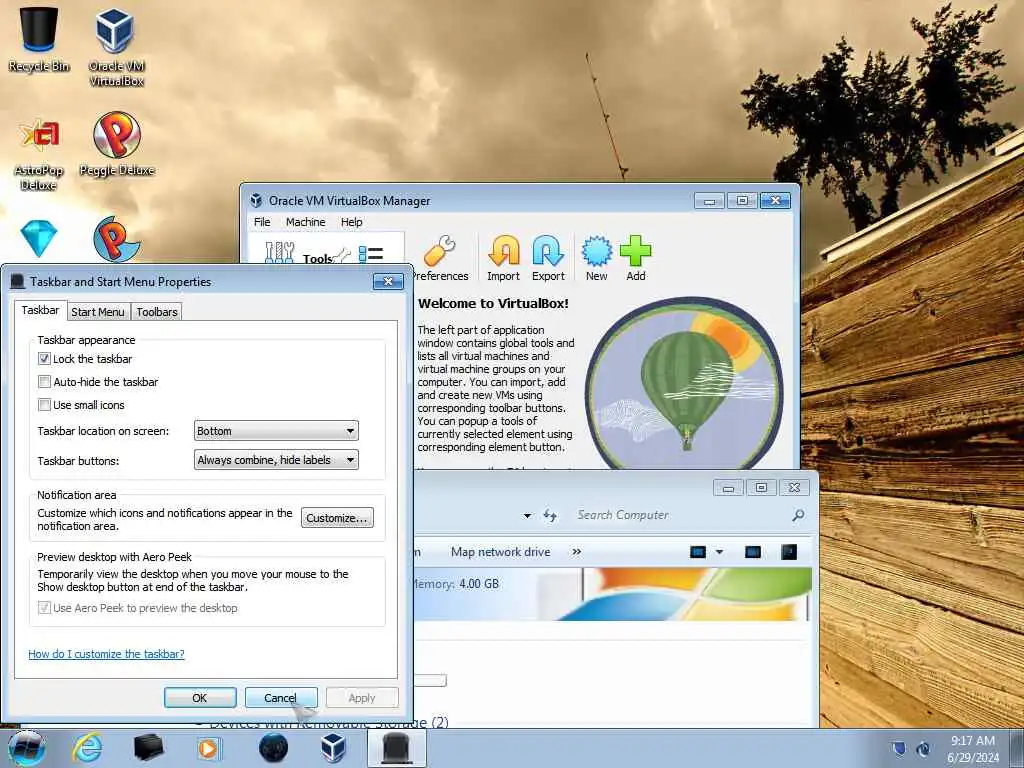Click the search magnifier in Explorer
1024x768 pixels.
pyautogui.click(x=798, y=515)
